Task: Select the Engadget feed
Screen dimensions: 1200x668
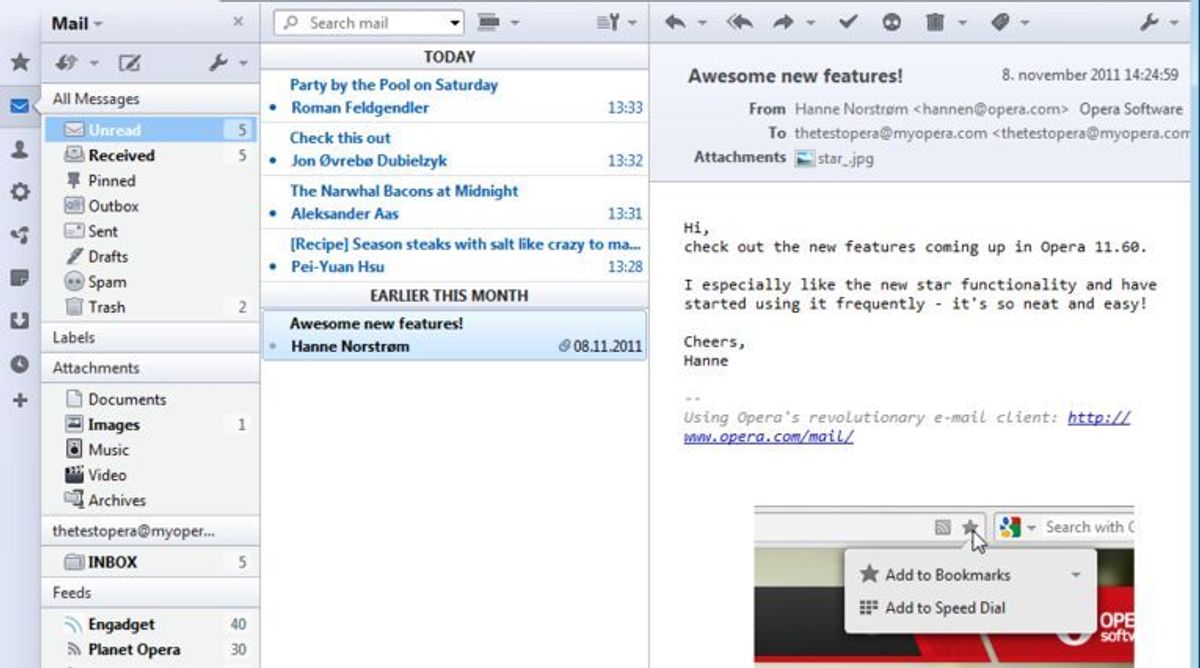Action: click(x=151, y=624)
